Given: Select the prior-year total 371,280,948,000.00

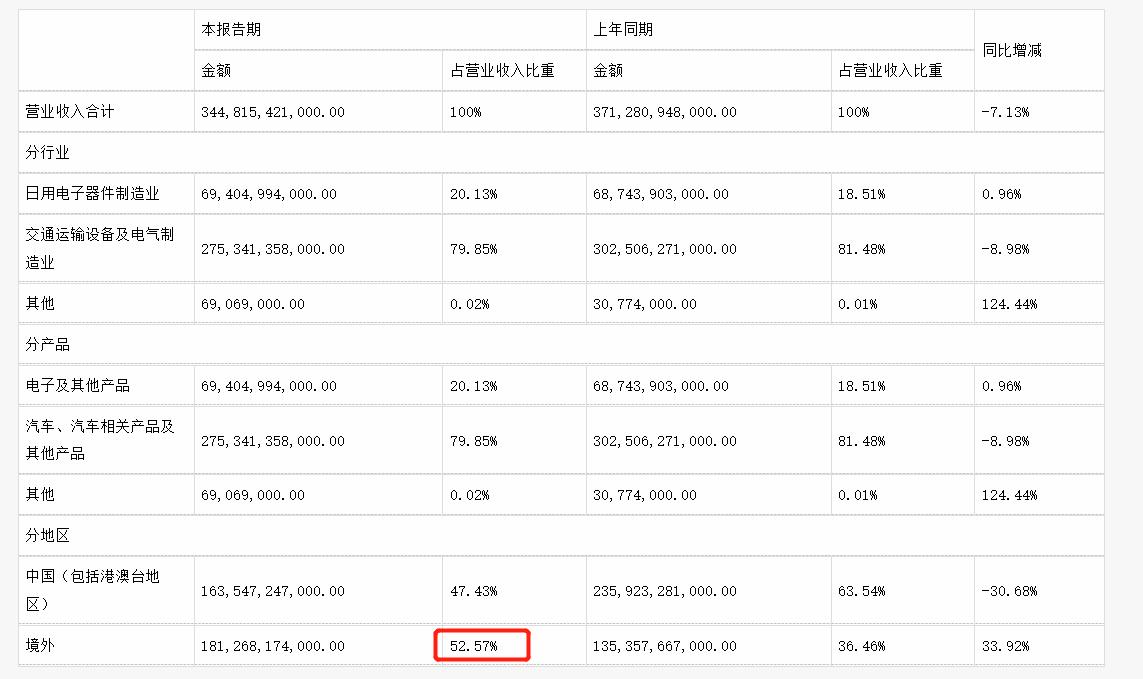Looking at the screenshot, I should (665, 112).
